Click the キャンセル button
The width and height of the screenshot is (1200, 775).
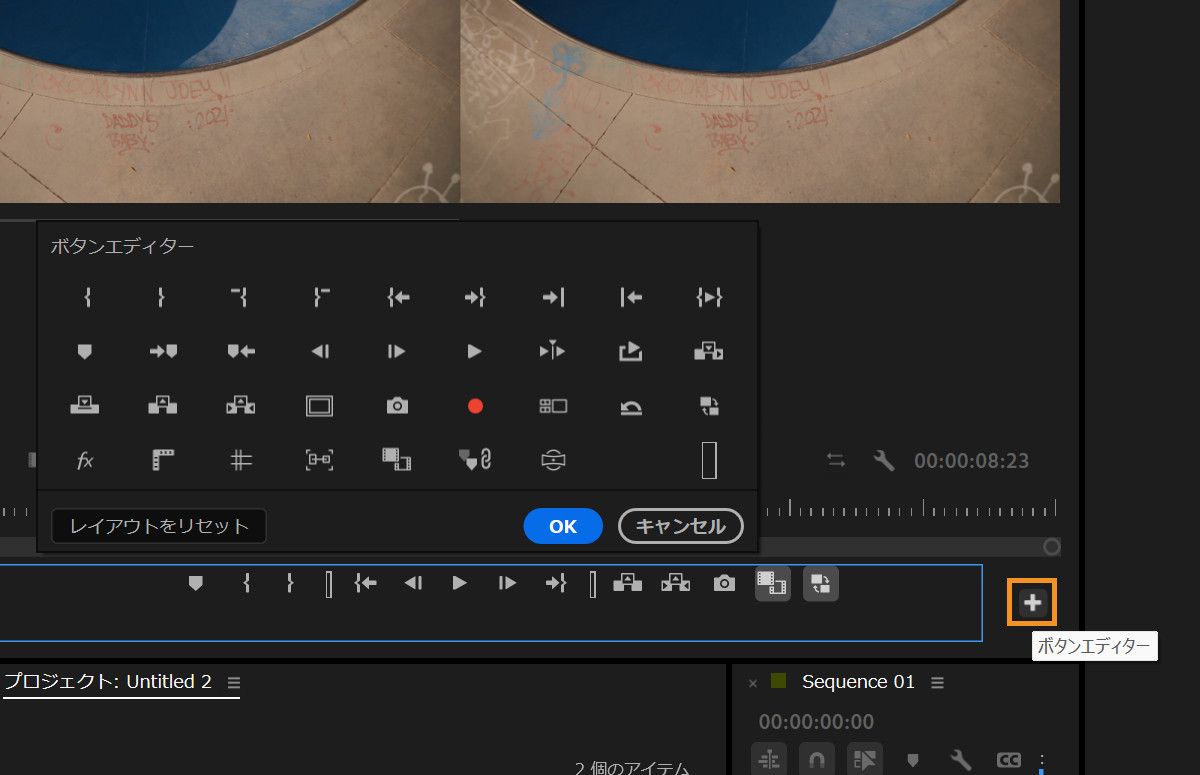pyautogui.click(x=681, y=526)
